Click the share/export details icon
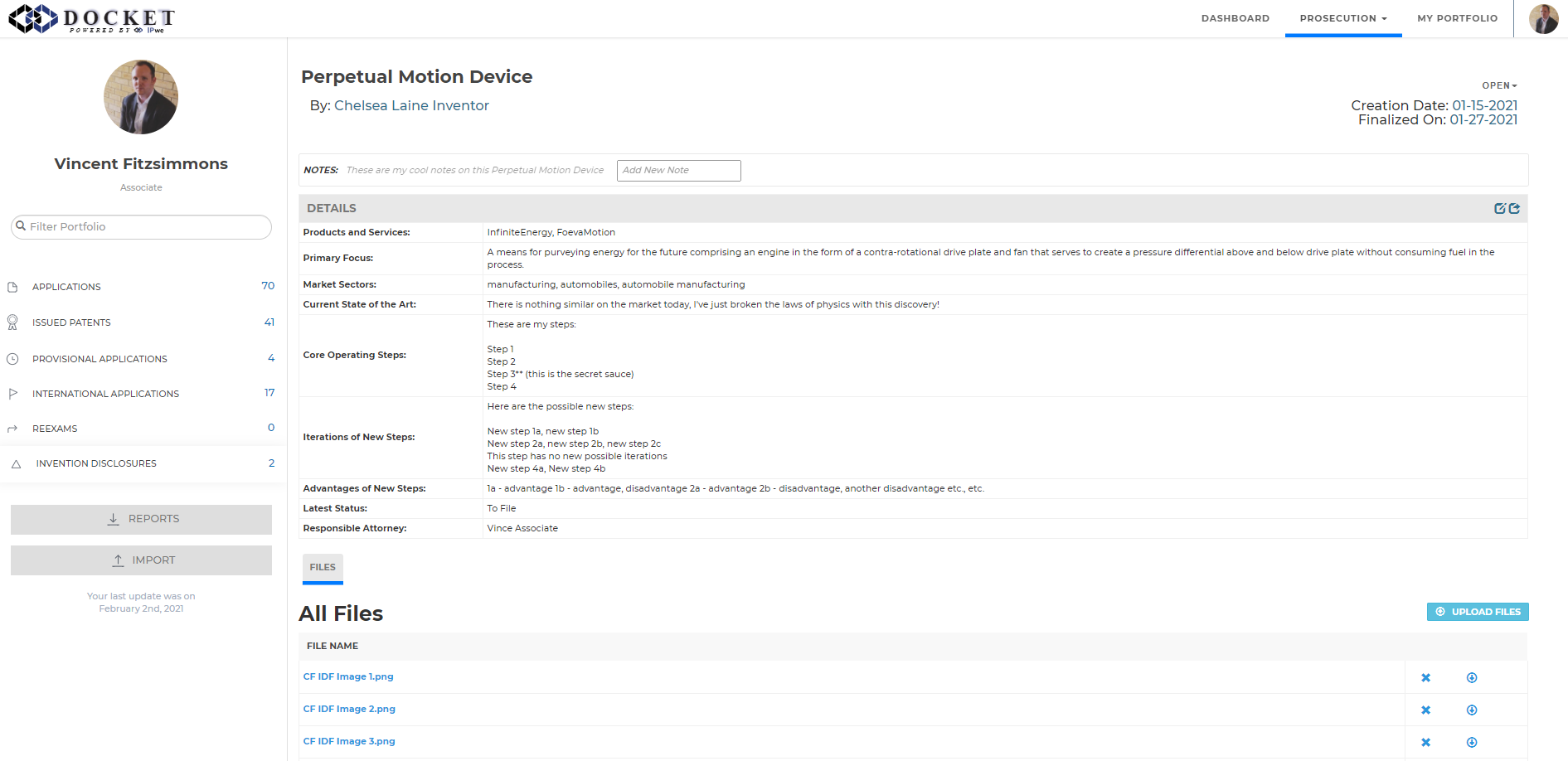This screenshot has width=1568, height=761. pos(1514,209)
